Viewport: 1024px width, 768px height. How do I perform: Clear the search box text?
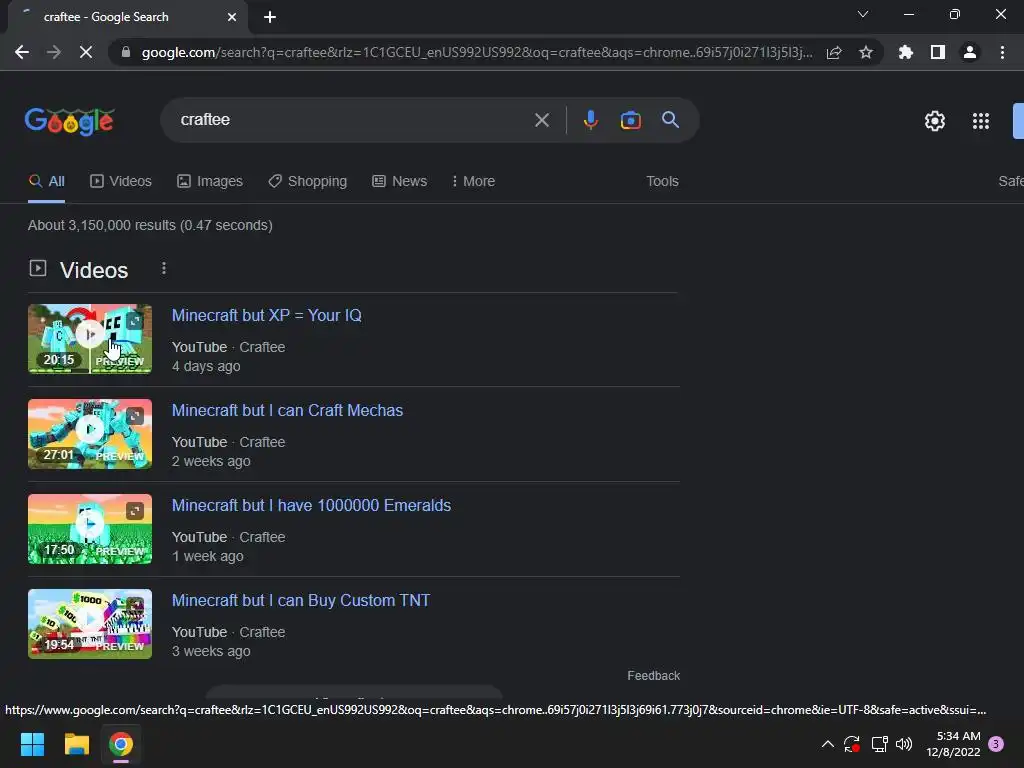pos(541,120)
